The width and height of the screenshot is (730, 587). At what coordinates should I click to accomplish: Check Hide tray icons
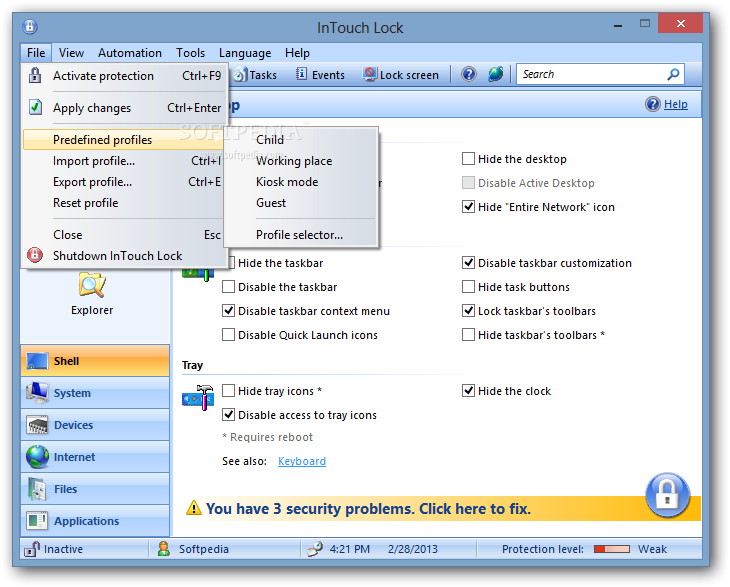coord(228,391)
